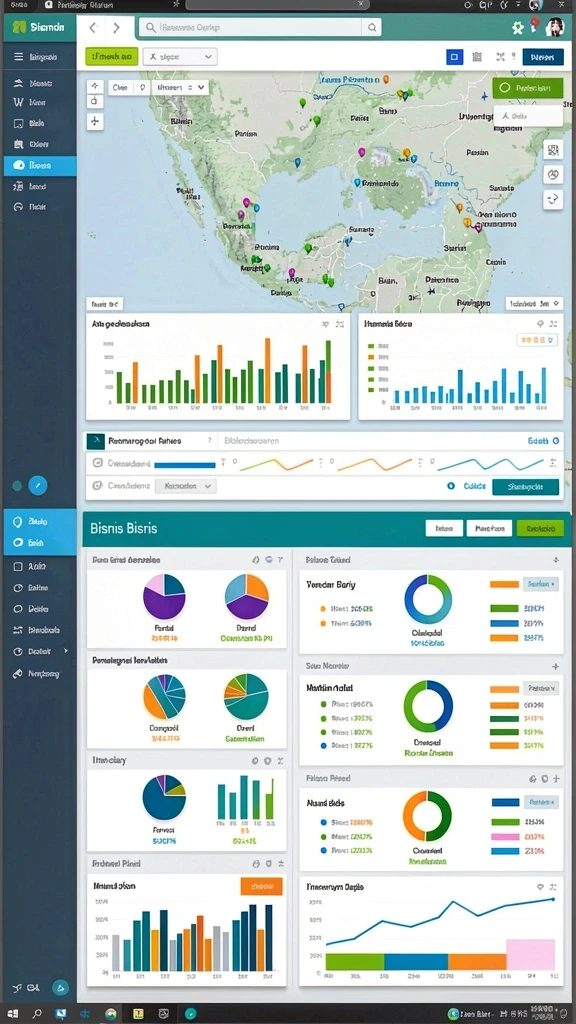576x1024 pixels.
Task: Open the user avatar in the top-right corner
Action: click(x=555, y=27)
